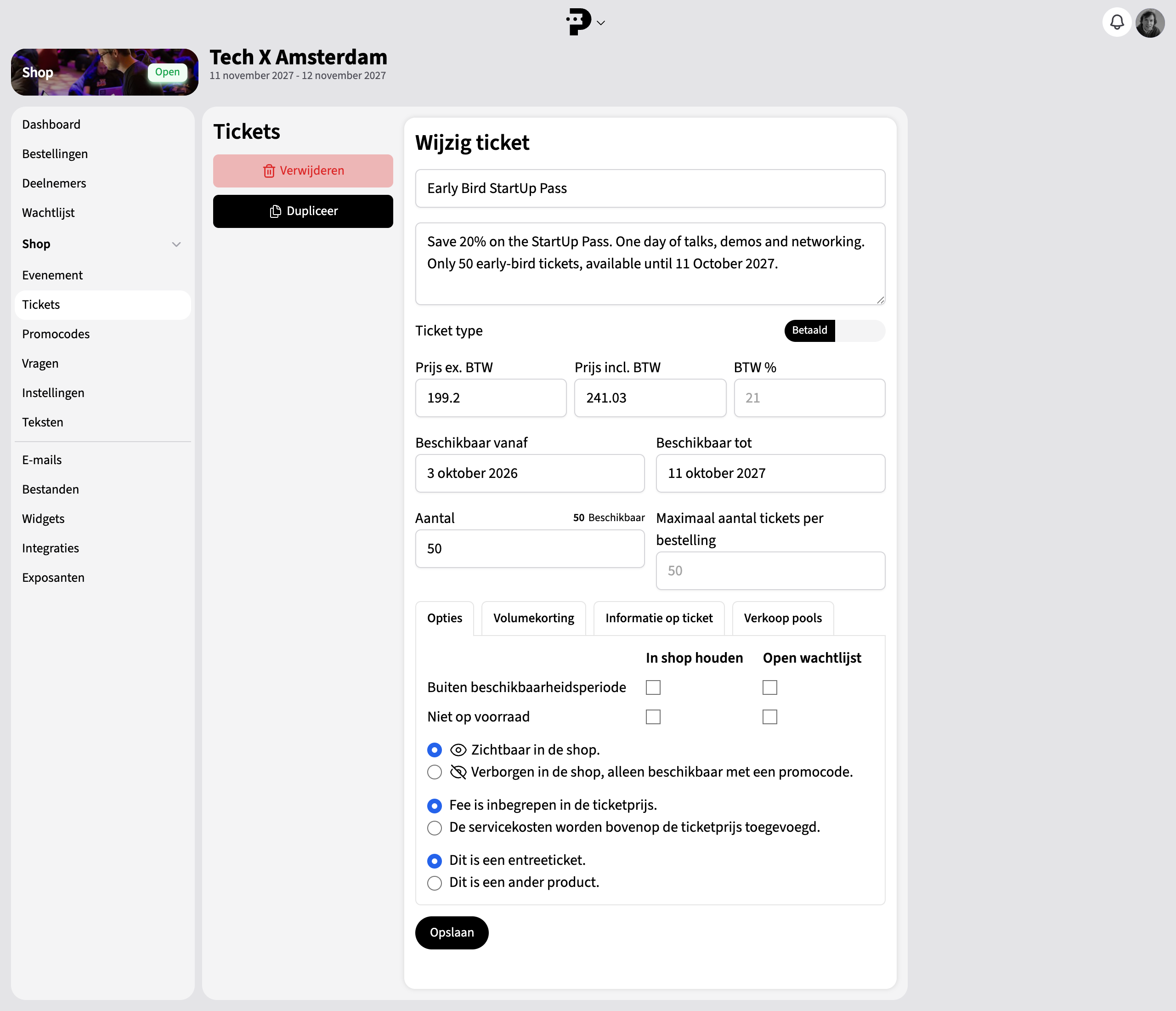The image size is (1176, 1011).
Task: Click the crossed-eye icon beside Verborgen in de shop
Action: pos(458,772)
